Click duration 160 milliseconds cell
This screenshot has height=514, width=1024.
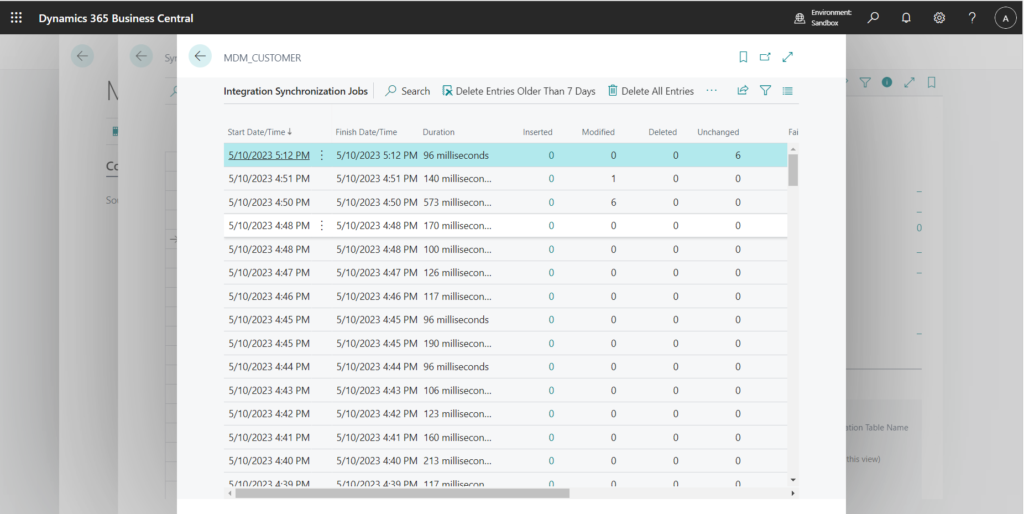tap(458, 438)
